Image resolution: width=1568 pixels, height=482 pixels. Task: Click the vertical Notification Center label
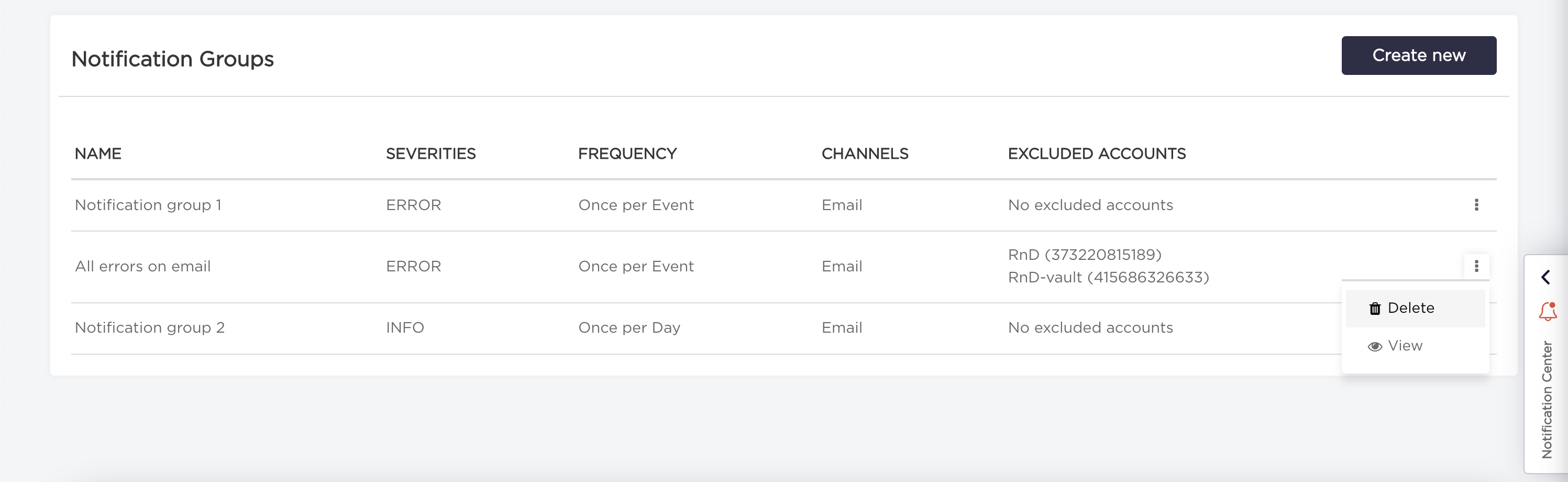1547,399
